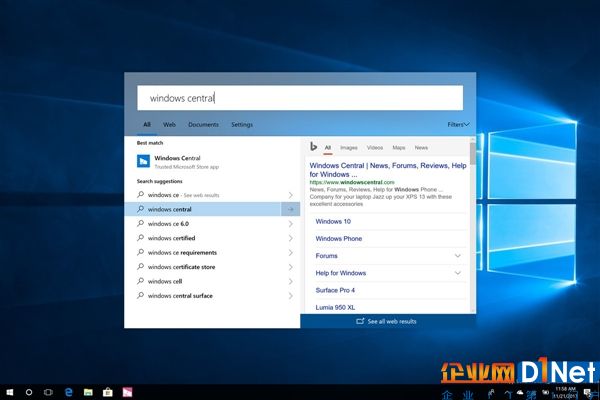This screenshot has height=400, width=600.
Task: Expand arrow for 'windows central surface'
Action: click(290, 296)
